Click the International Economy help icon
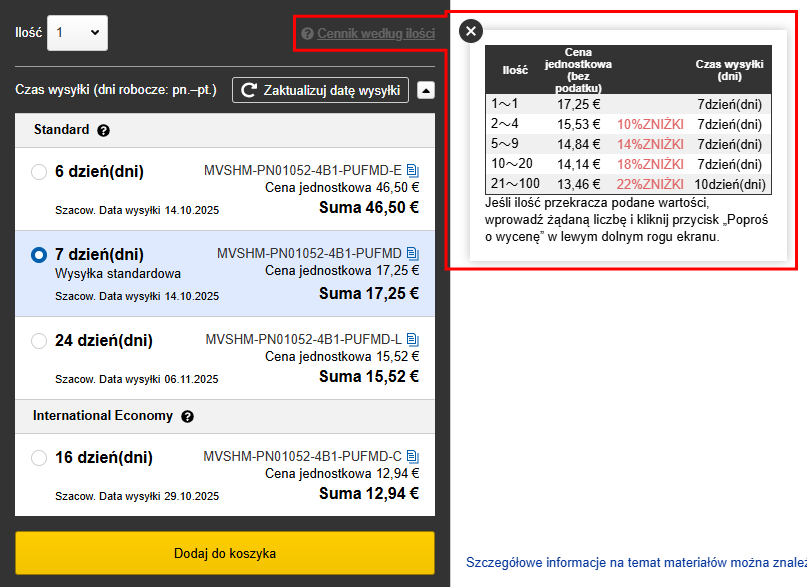Viewport: 807px width, 587px height. coord(187,416)
